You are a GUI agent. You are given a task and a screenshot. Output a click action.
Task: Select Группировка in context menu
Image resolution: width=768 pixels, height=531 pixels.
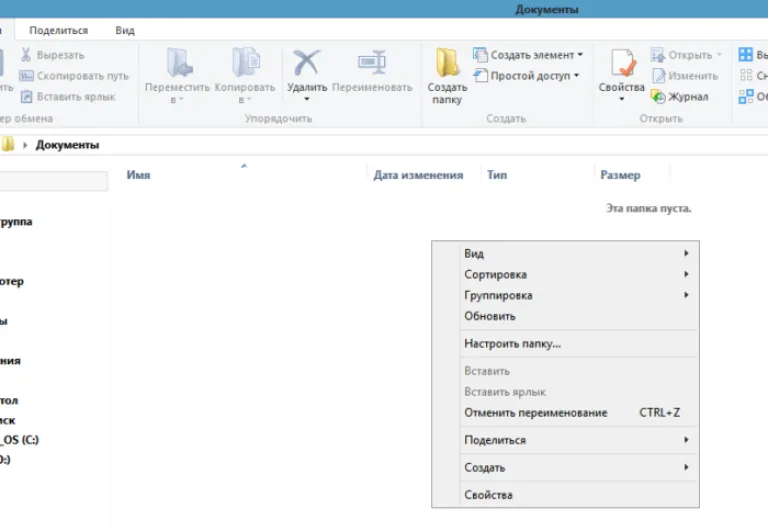[565, 295]
